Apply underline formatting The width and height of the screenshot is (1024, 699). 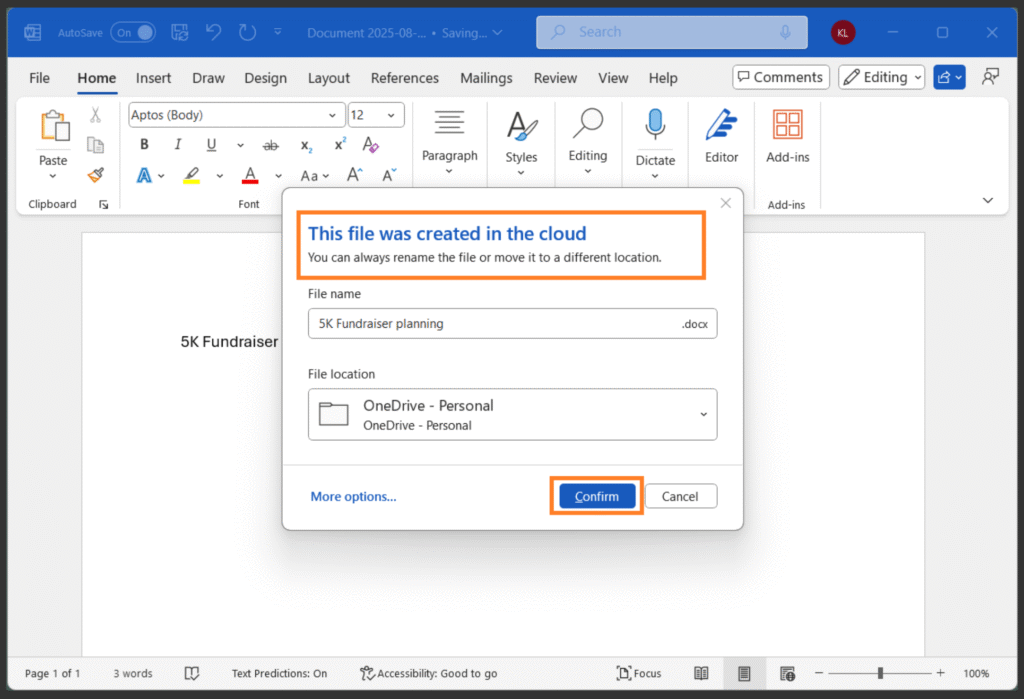(211, 145)
